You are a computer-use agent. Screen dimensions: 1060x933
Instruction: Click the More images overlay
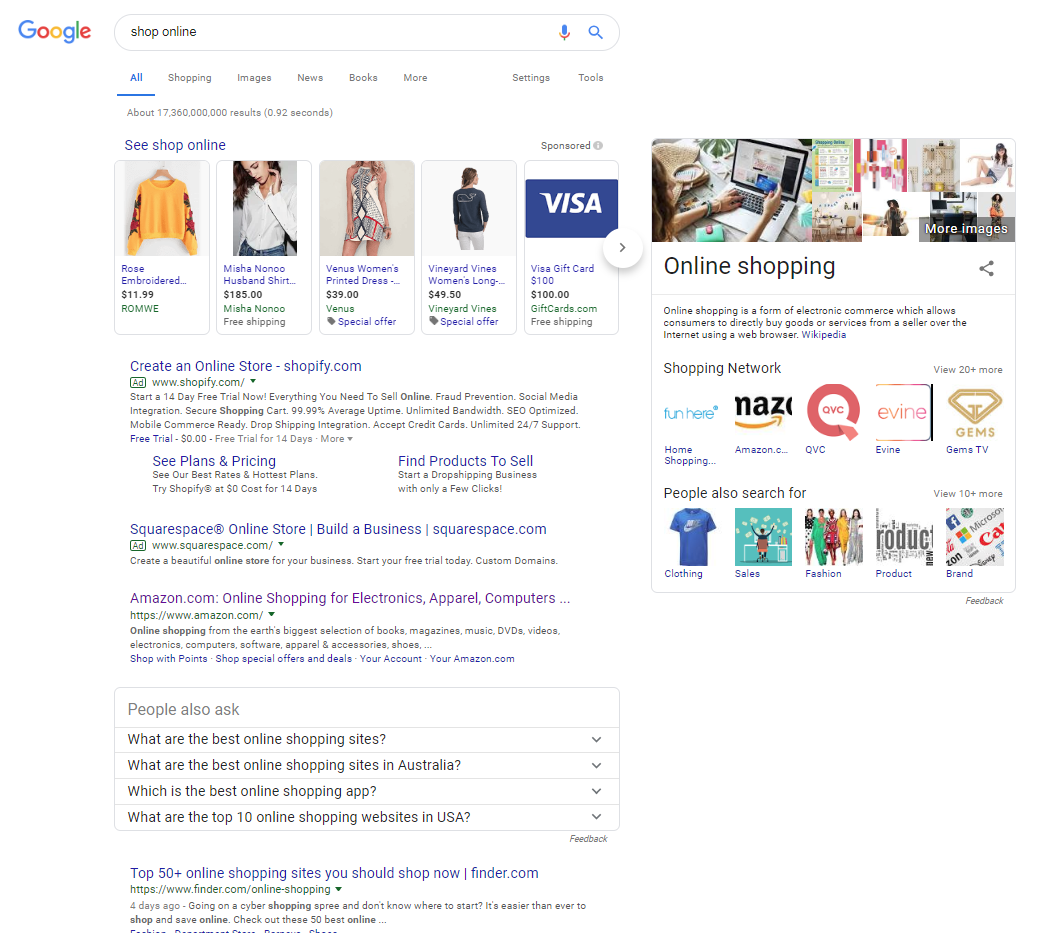point(966,229)
